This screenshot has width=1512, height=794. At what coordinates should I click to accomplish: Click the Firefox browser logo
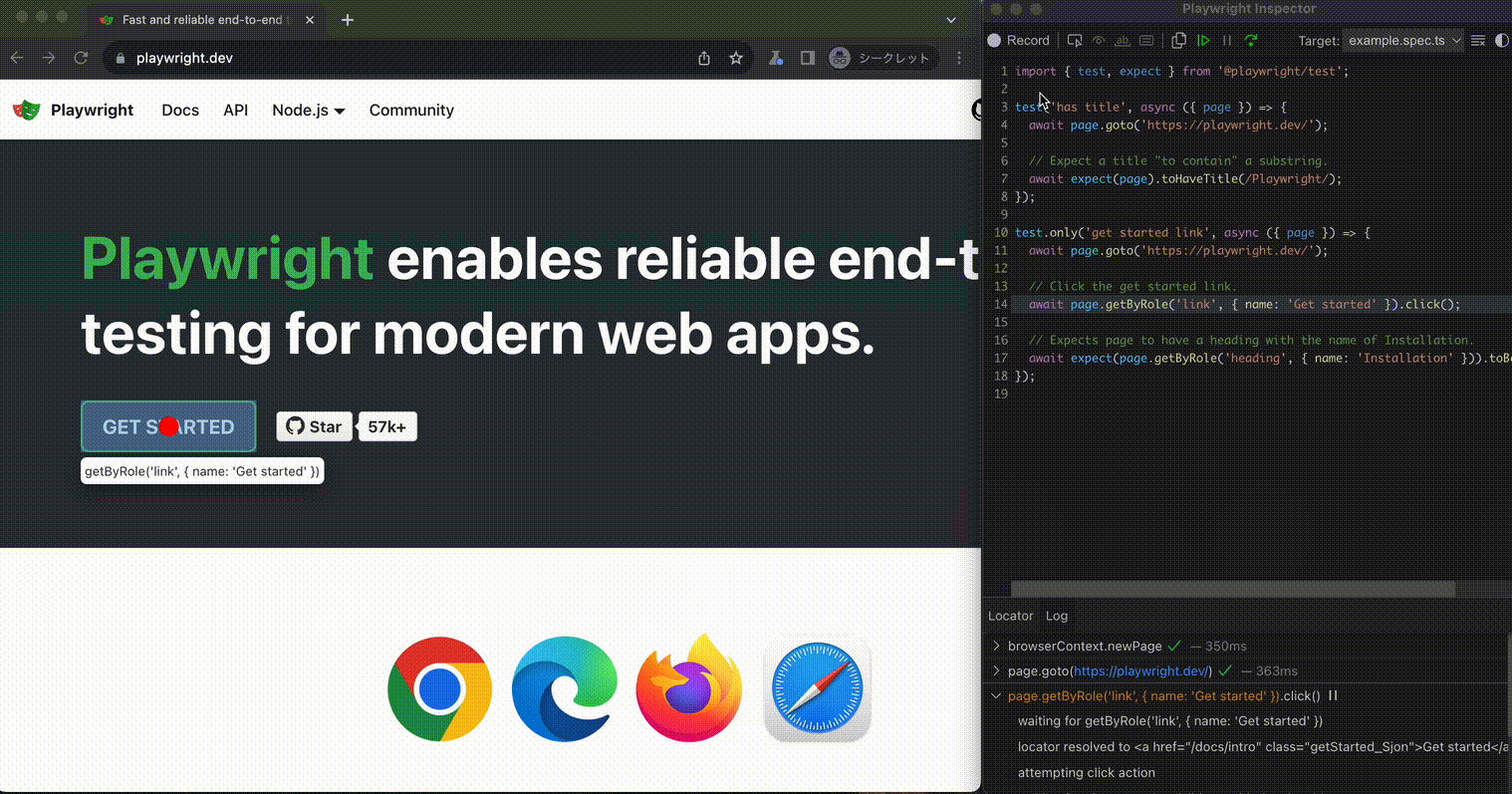(x=689, y=687)
